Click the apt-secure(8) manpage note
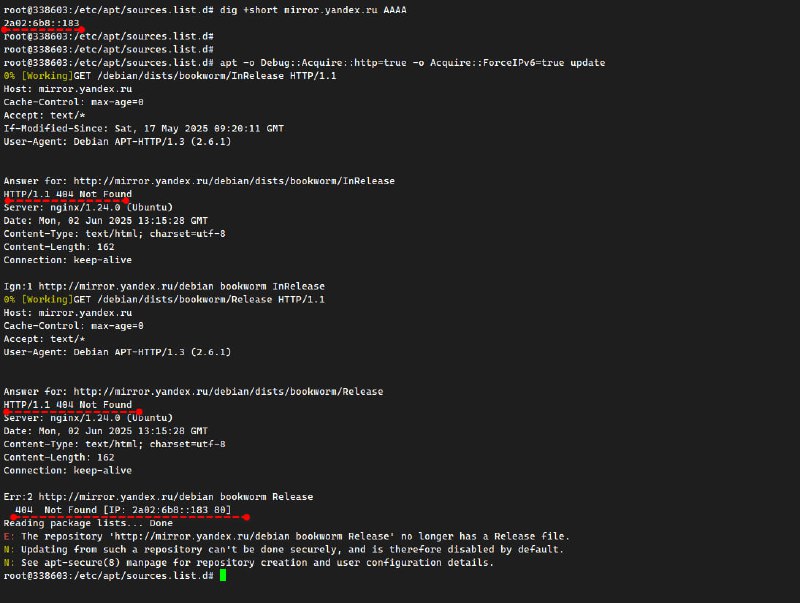Screen dimensions: 800x603 click(x=257, y=562)
